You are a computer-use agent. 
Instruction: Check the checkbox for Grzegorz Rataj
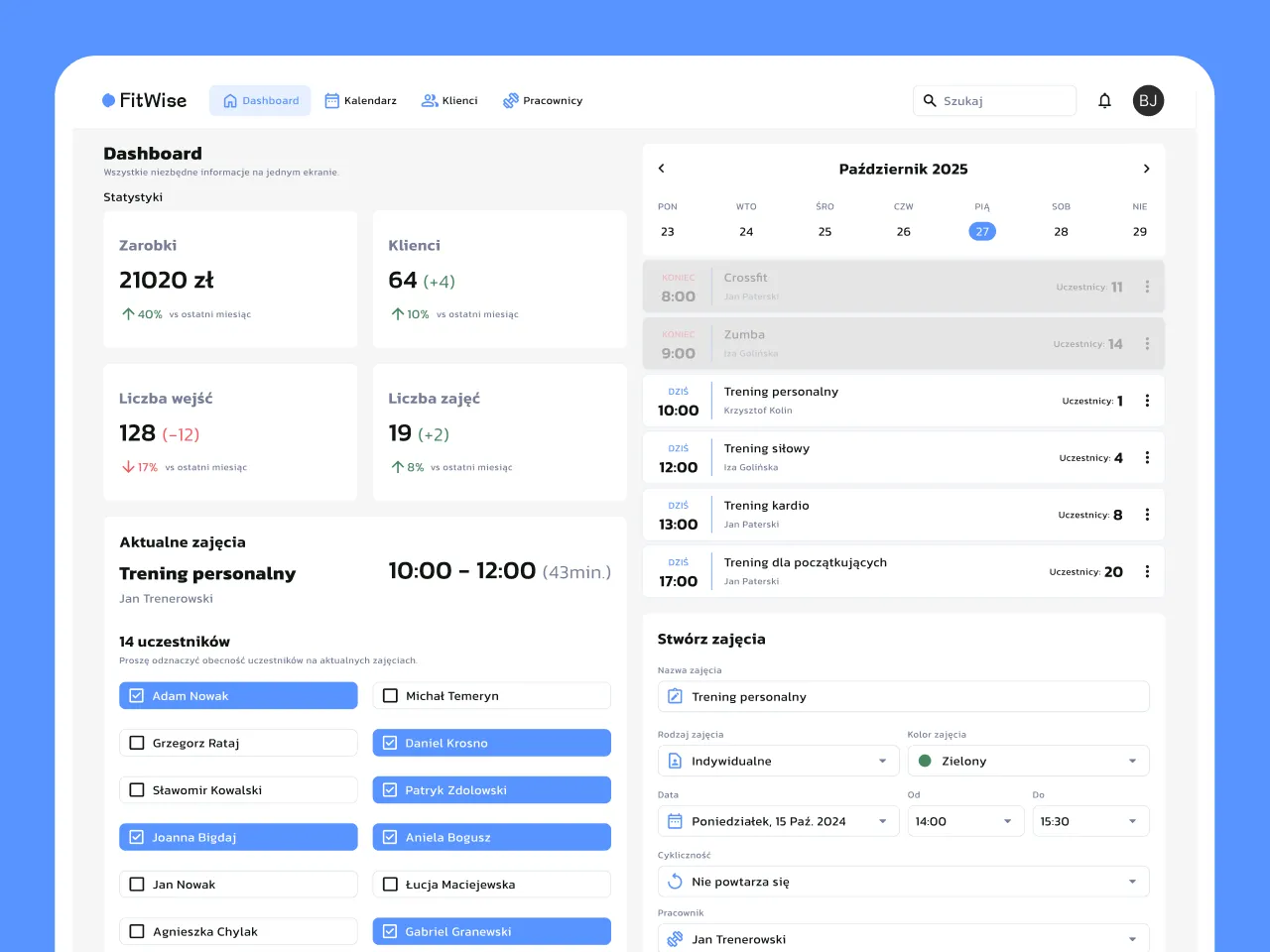tap(136, 742)
